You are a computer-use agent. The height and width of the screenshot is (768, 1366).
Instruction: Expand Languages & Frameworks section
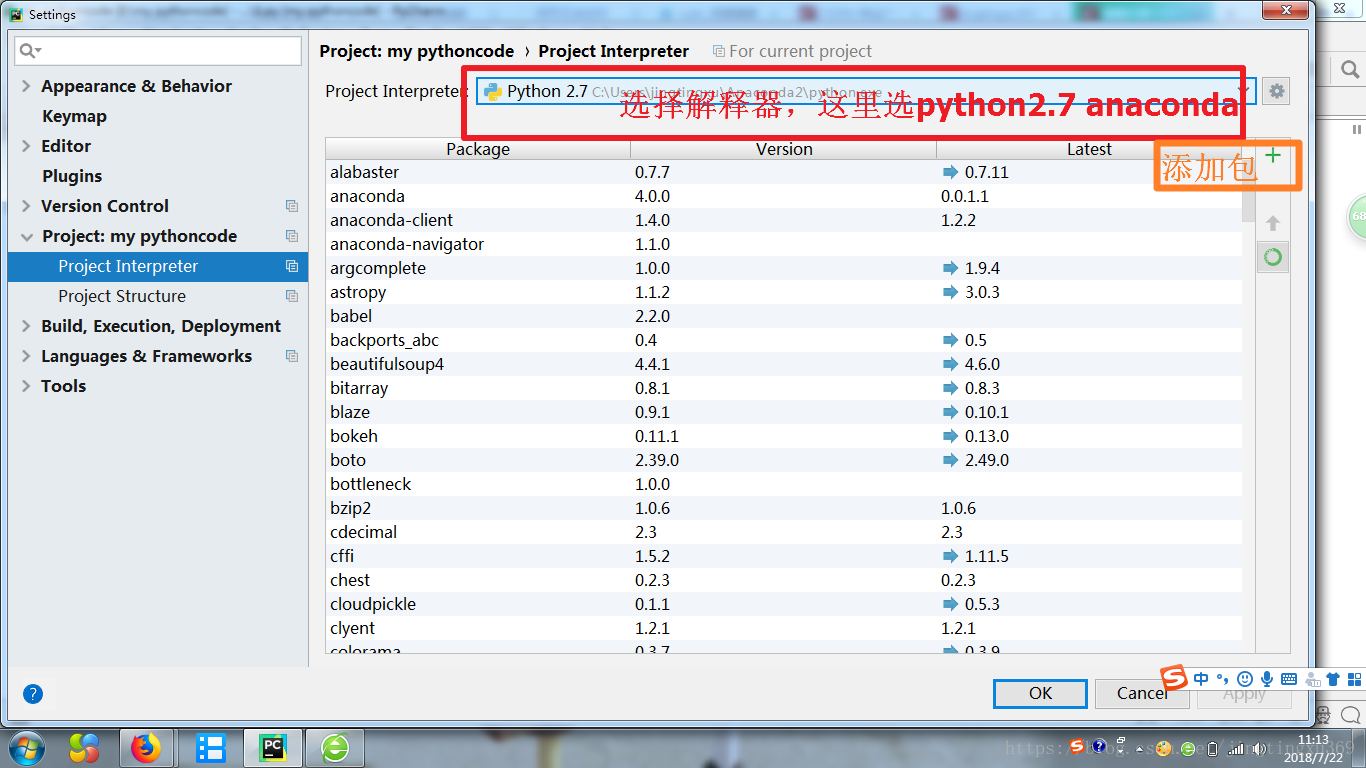tap(26, 356)
